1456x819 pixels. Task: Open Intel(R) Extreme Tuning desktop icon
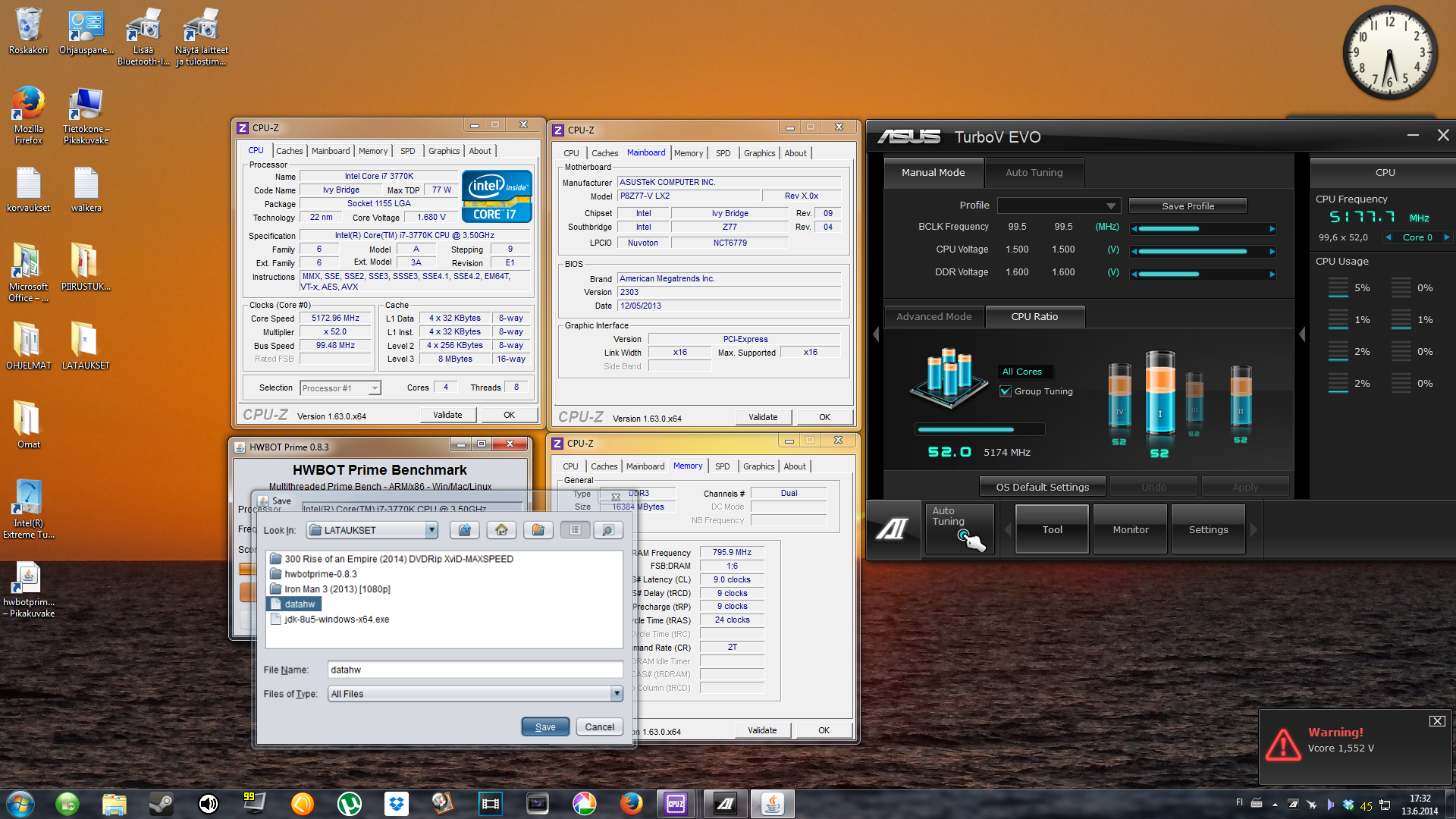coord(28,510)
